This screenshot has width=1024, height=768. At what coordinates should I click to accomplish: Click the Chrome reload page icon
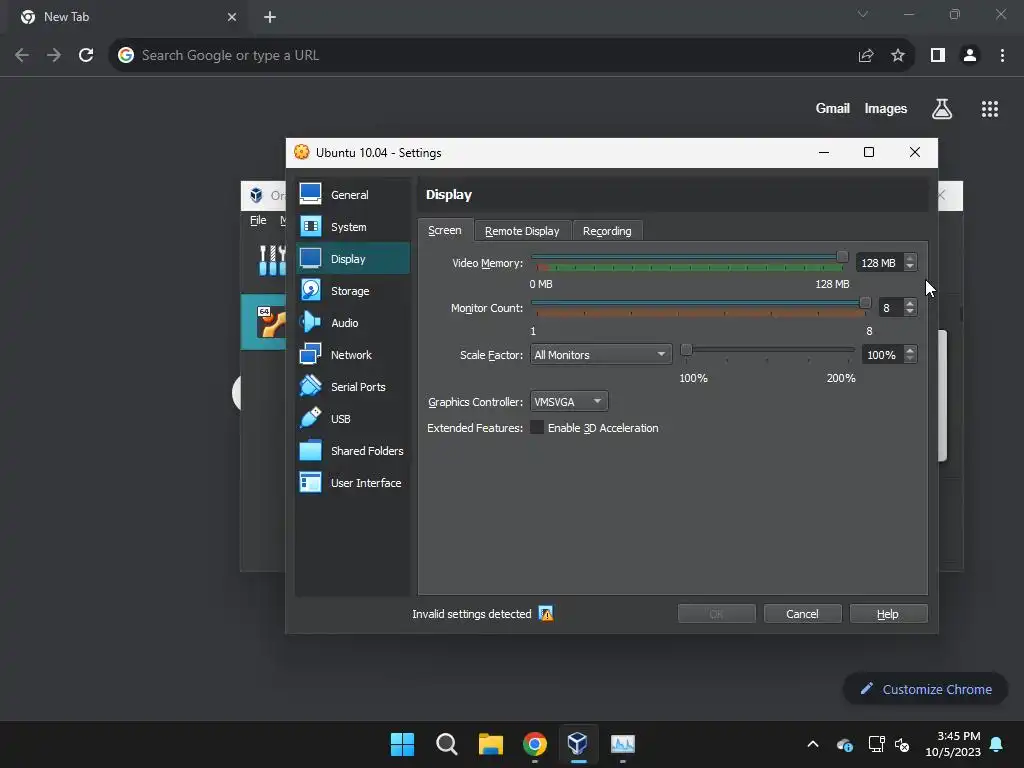click(x=86, y=56)
